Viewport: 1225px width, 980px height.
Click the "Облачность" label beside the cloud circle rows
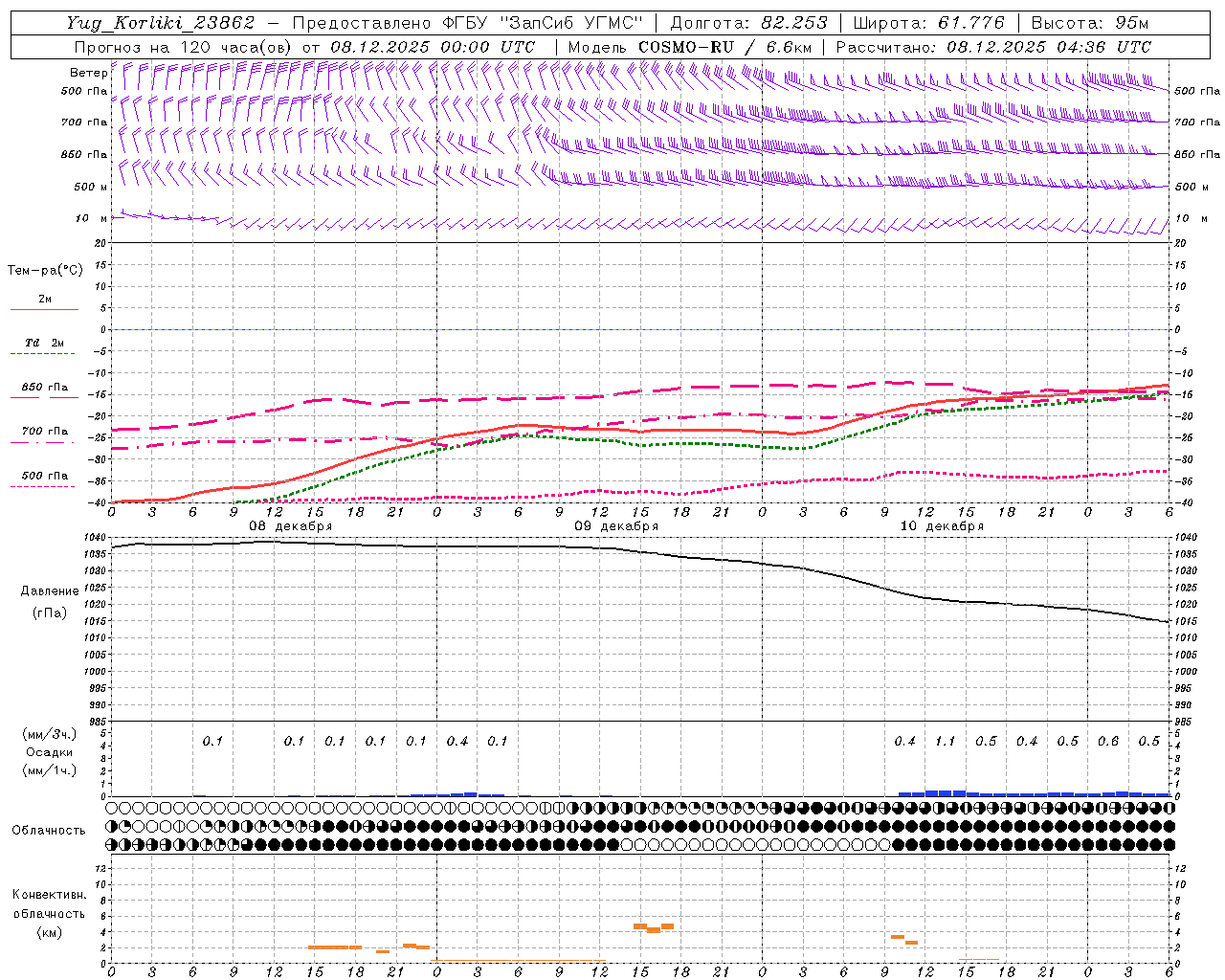coord(49,830)
